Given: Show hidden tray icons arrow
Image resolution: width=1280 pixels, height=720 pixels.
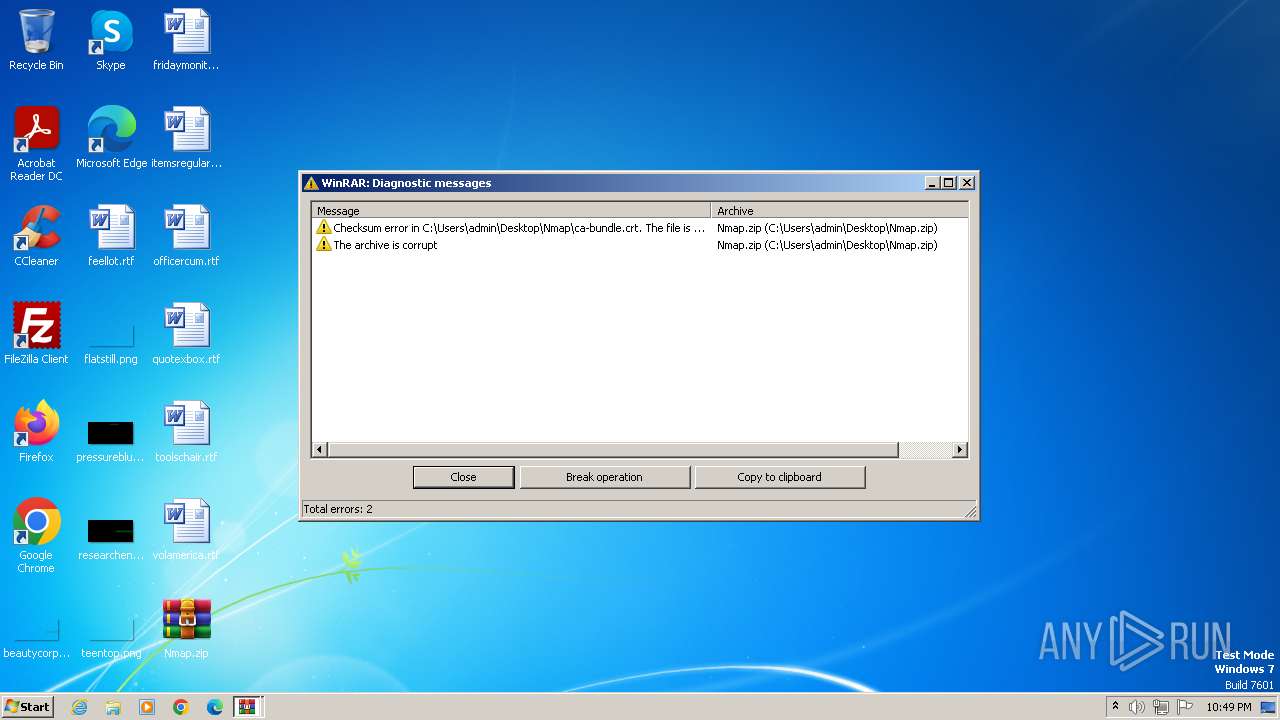Looking at the screenshot, I should point(1115,707).
